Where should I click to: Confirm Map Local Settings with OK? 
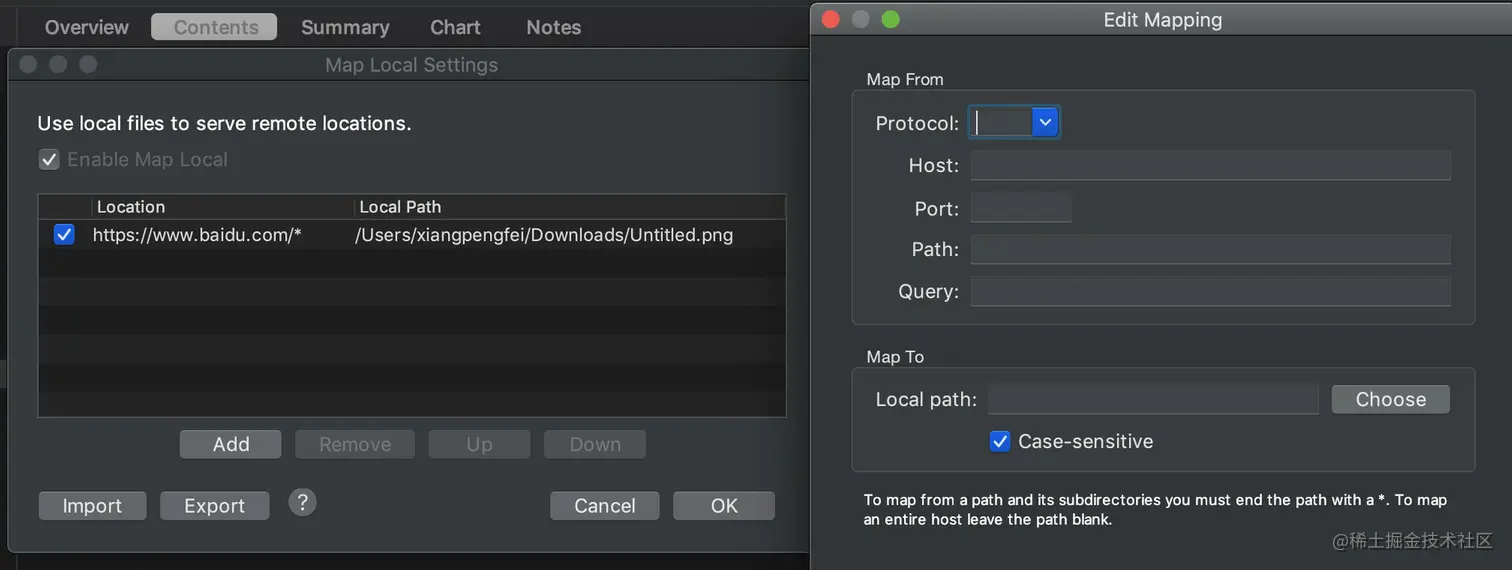[723, 506]
